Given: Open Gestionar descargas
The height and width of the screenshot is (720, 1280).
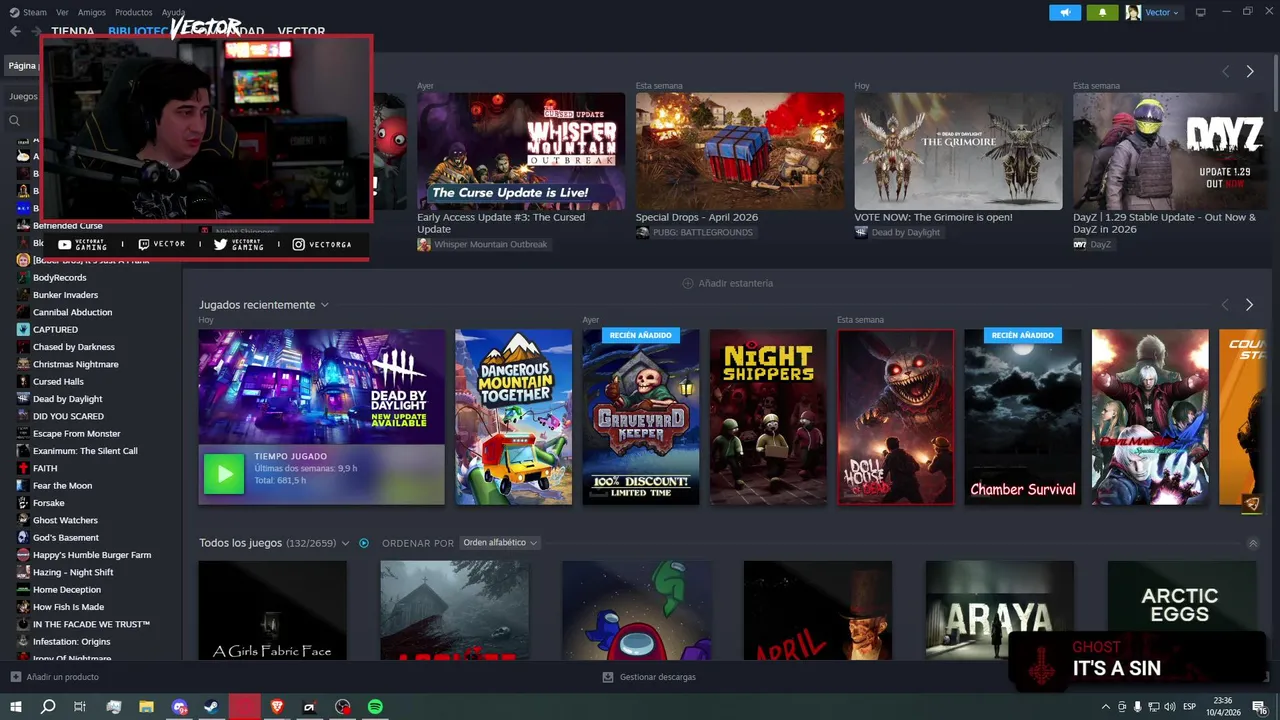Looking at the screenshot, I should pos(649,677).
